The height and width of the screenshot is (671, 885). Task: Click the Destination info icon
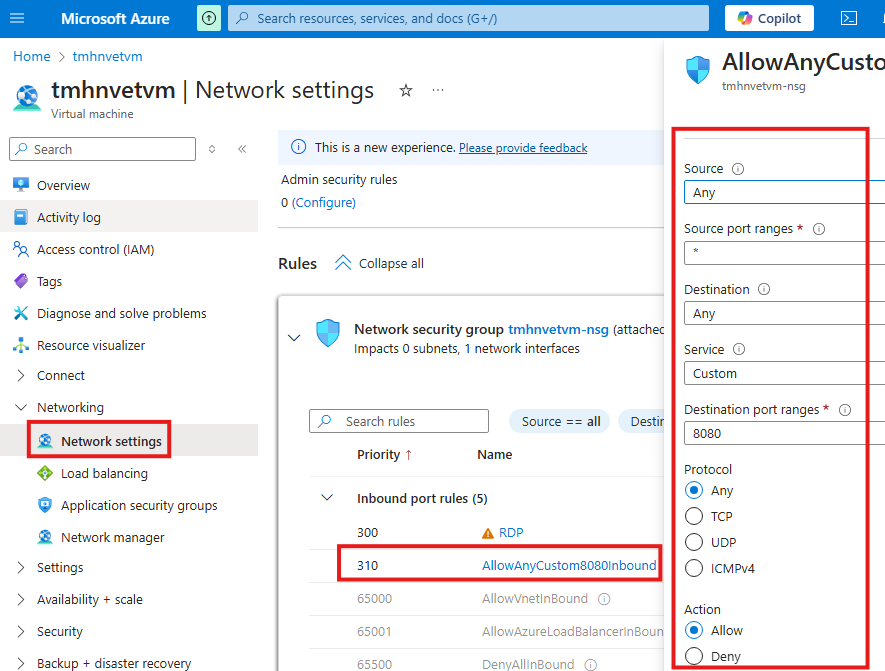764,290
